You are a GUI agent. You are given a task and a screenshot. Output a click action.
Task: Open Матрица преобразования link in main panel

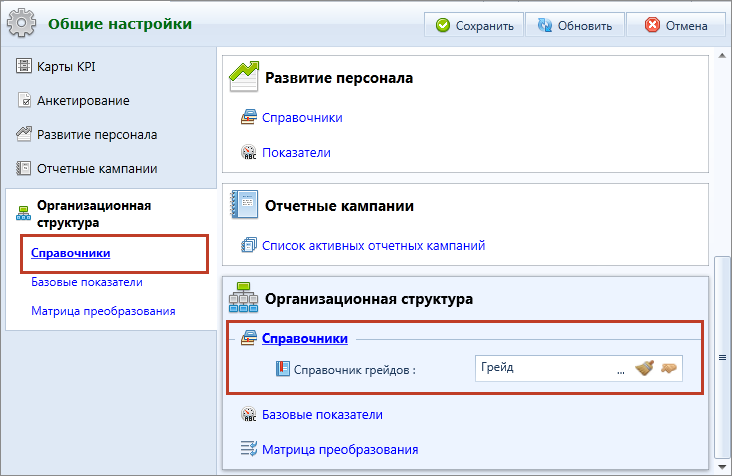[340, 449]
